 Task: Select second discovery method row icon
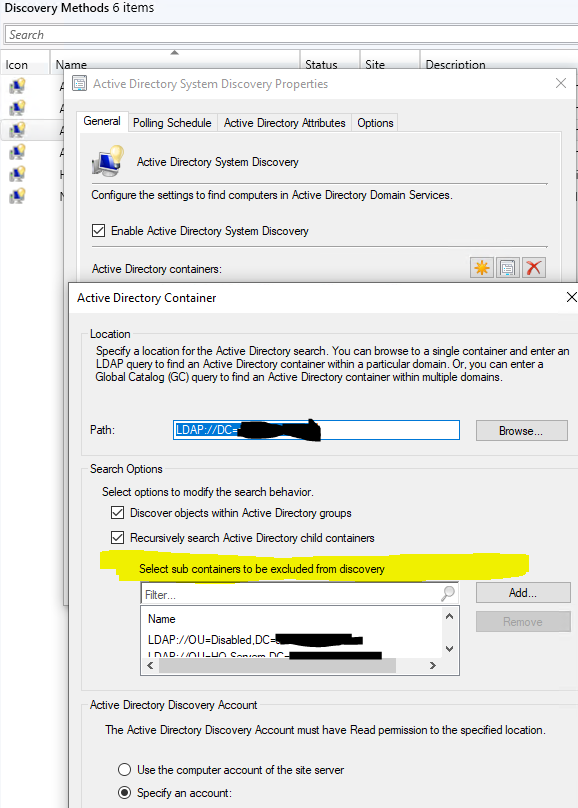point(17,108)
